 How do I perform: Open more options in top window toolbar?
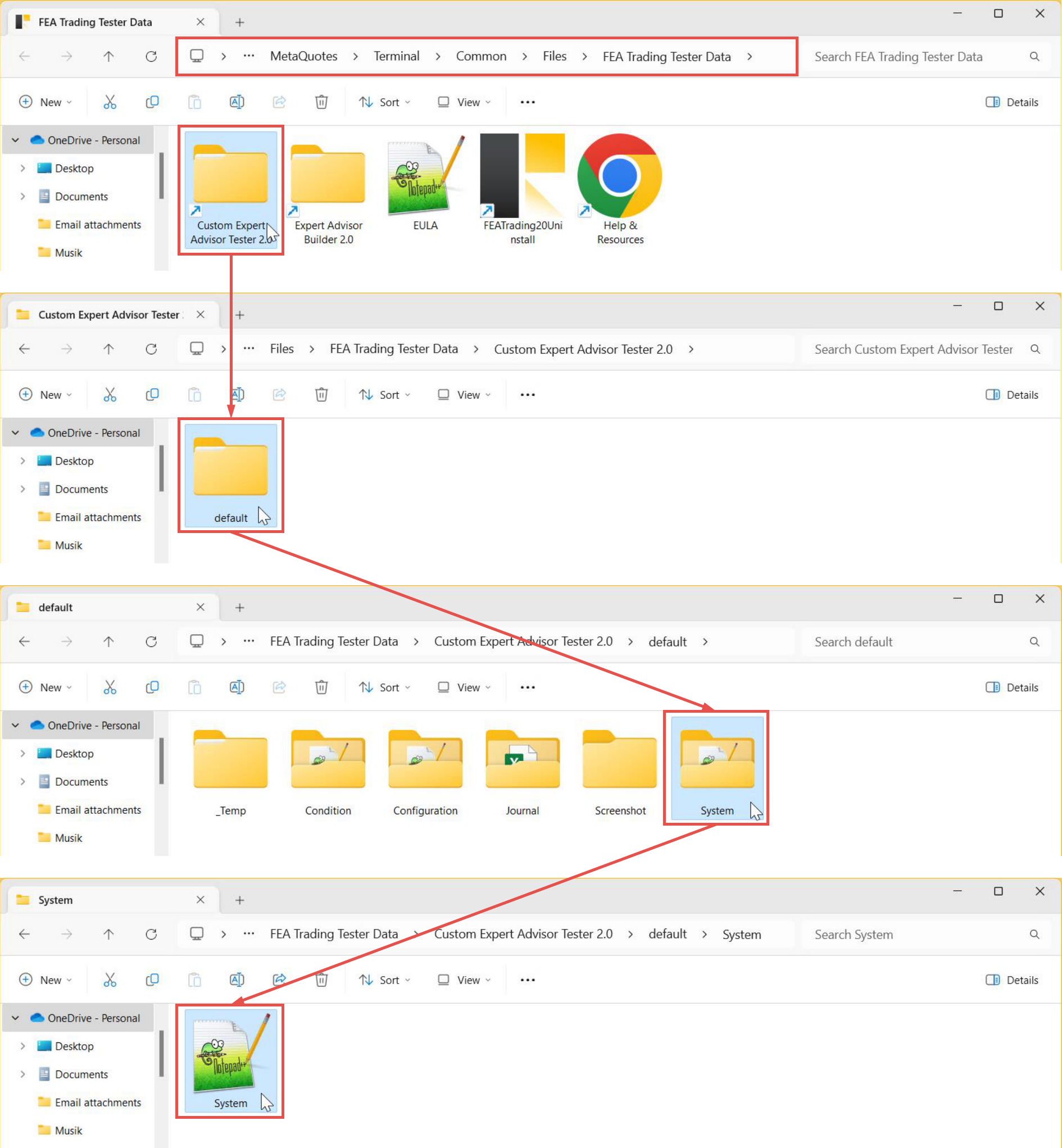click(x=527, y=102)
